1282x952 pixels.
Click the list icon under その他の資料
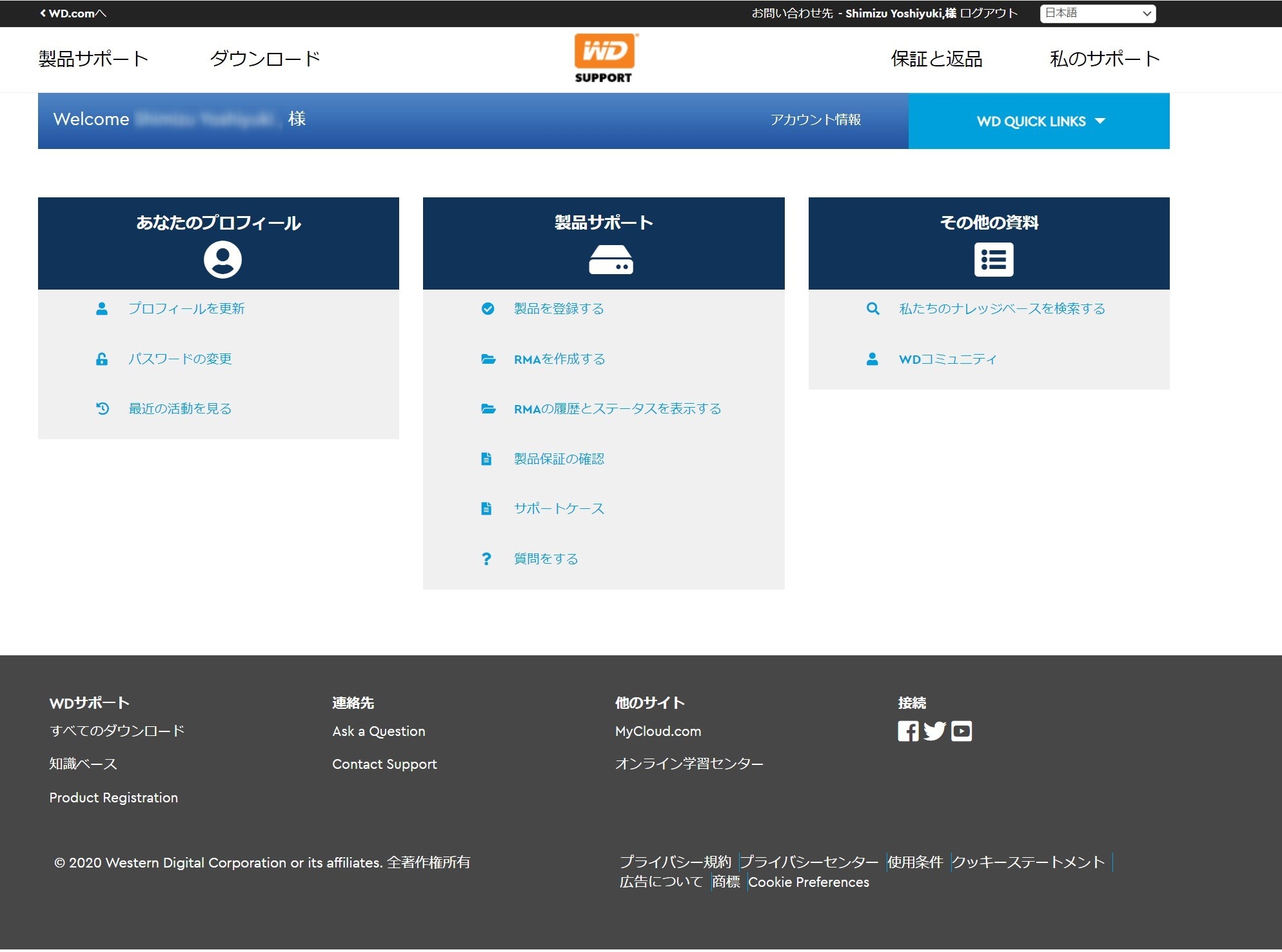993,260
